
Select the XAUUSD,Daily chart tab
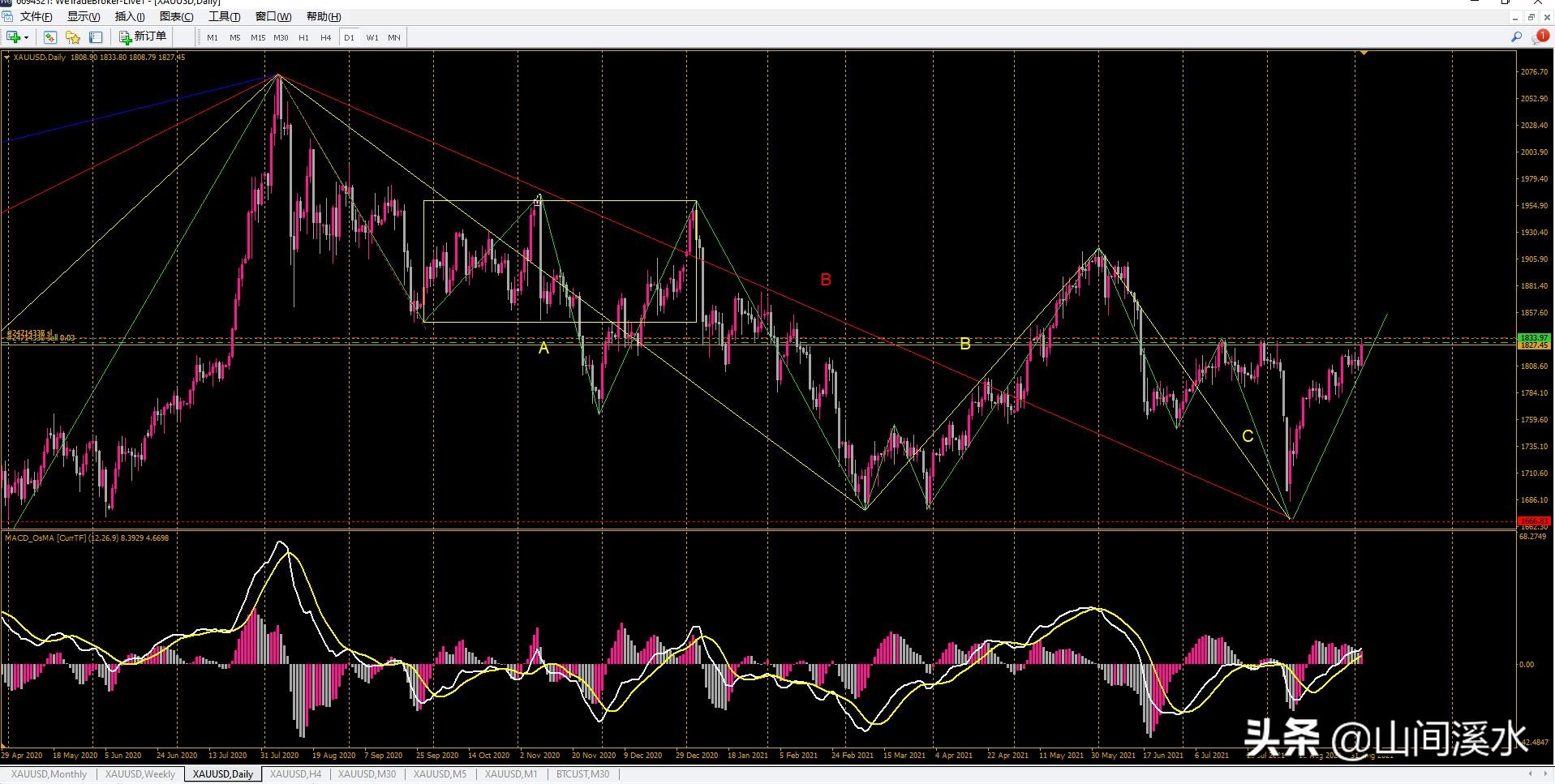[223, 774]
